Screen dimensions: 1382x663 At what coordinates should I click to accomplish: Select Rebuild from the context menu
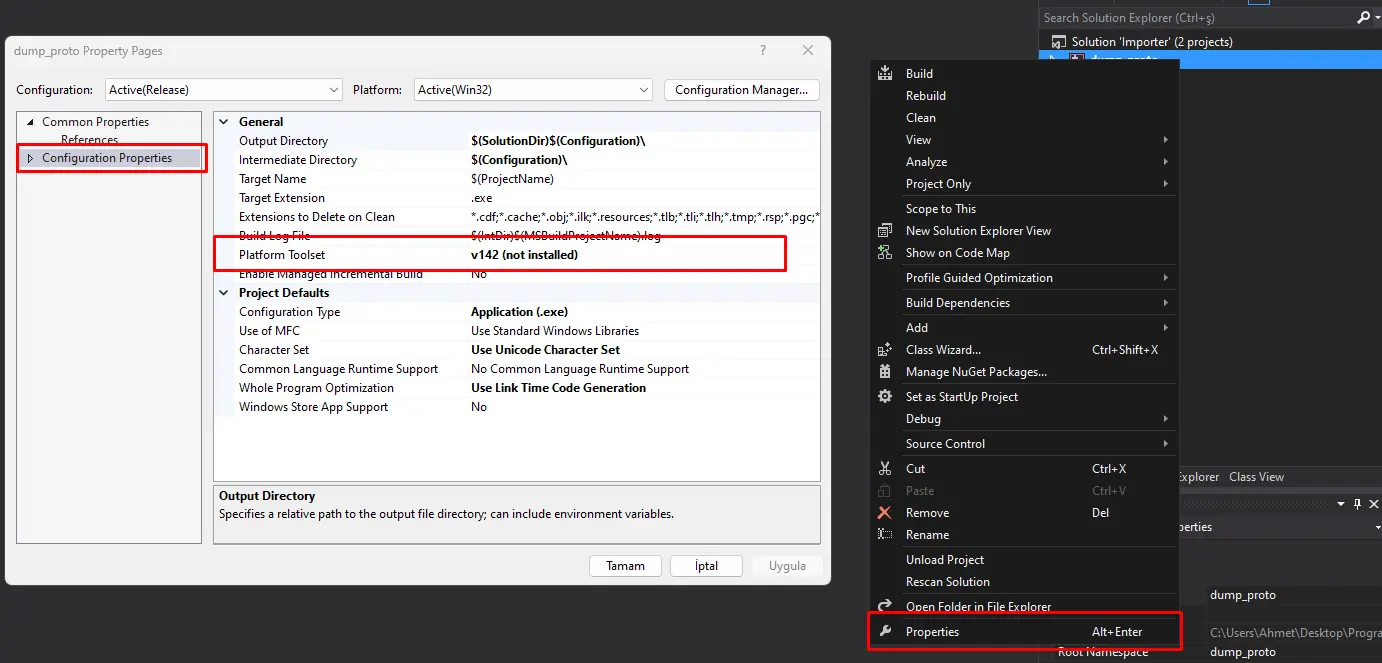925,96
